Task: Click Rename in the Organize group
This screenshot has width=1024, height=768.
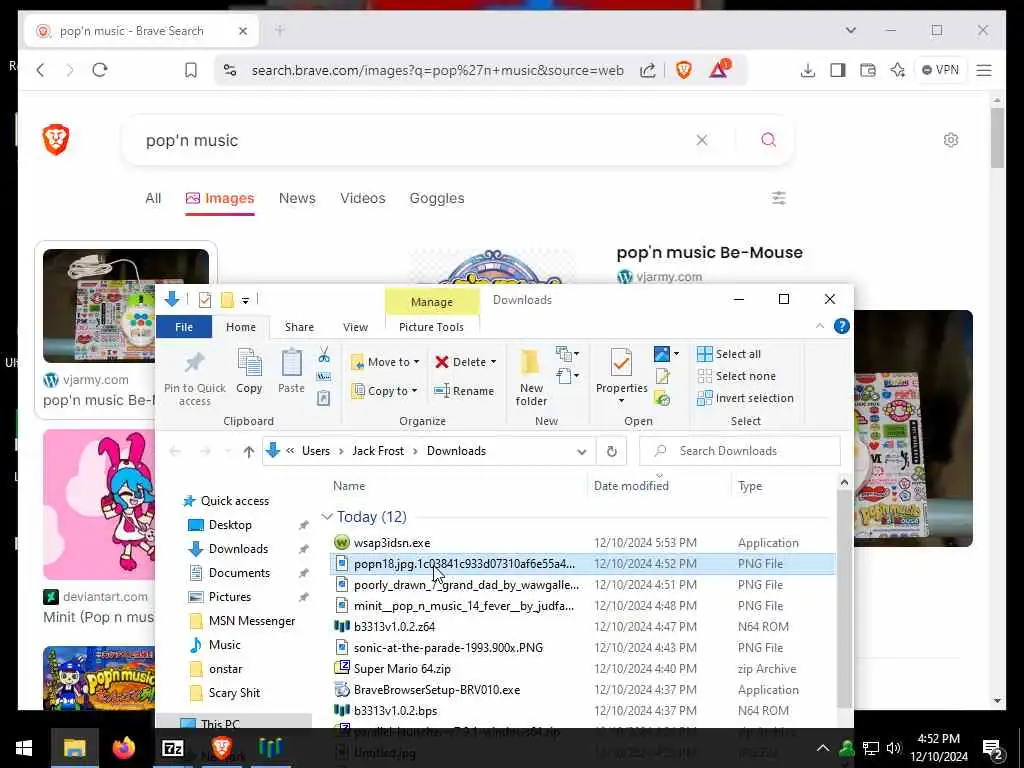Action: [x=464, y=391]
